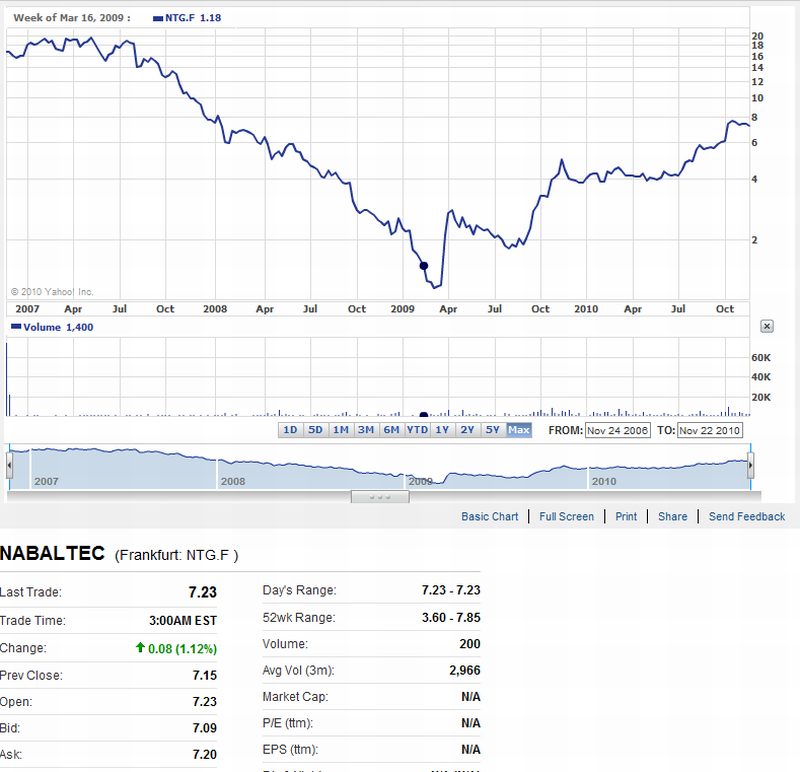Click the Market Cap N/A value
The image size is (800, 772).
(x=471, y=696)
